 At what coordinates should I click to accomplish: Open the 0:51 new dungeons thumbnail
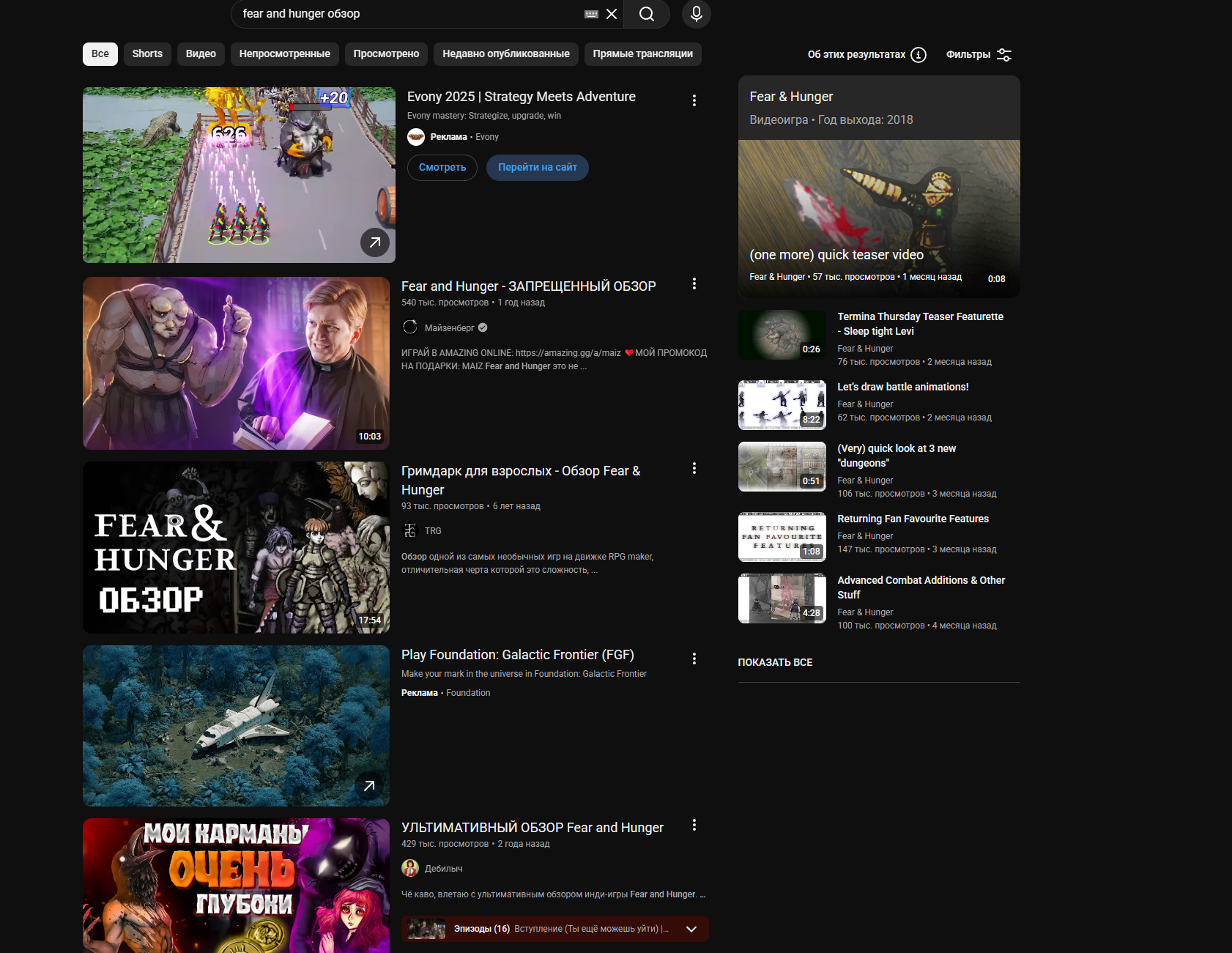[x=782, y=467]
